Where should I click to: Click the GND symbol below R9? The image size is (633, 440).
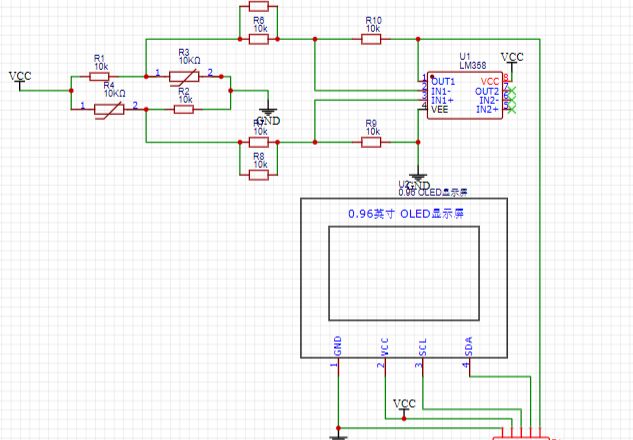click(x=418, y=180)
